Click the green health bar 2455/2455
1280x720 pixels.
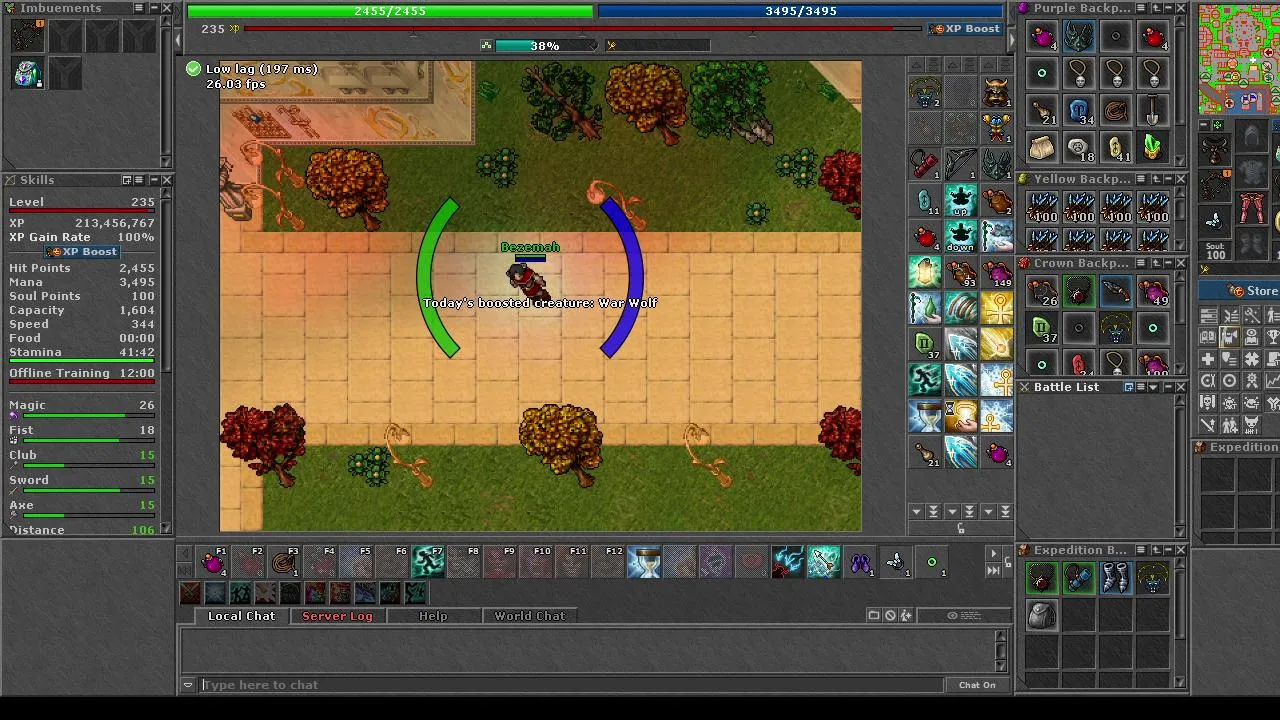click(390, 11)
